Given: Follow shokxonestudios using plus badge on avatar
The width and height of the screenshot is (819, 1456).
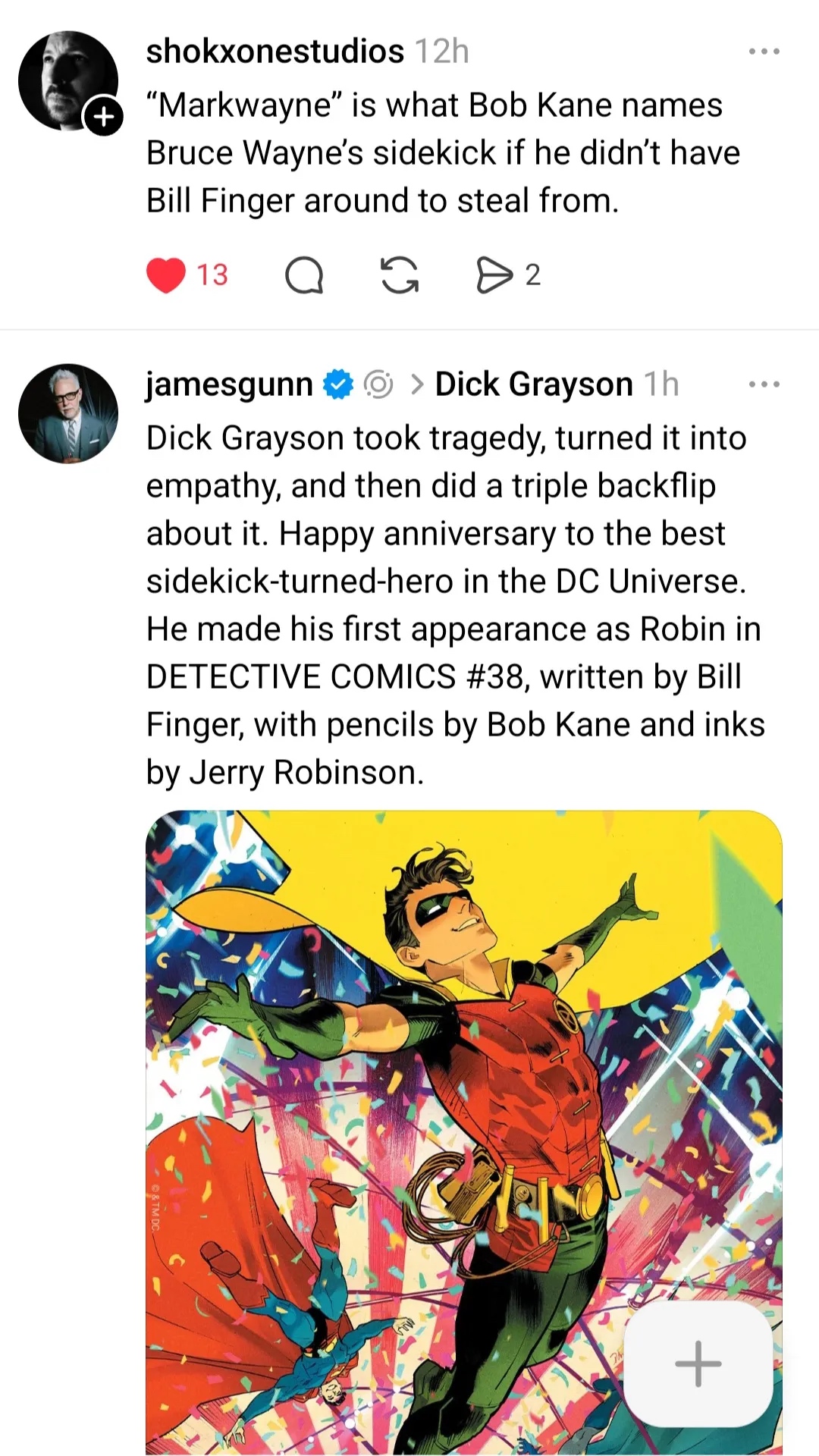Looking at the screenshot, I should click(x=103, y=117).
